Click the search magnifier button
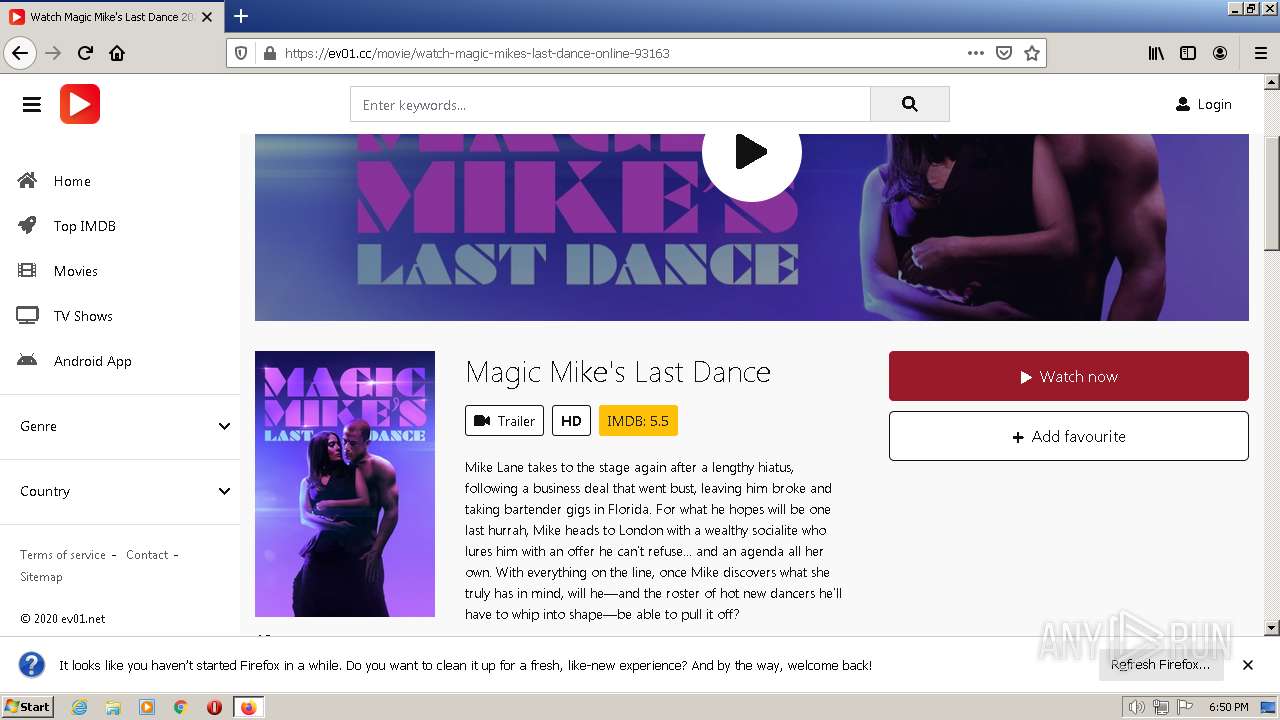This screenshot has height=720, width=1280. point(910,104)
